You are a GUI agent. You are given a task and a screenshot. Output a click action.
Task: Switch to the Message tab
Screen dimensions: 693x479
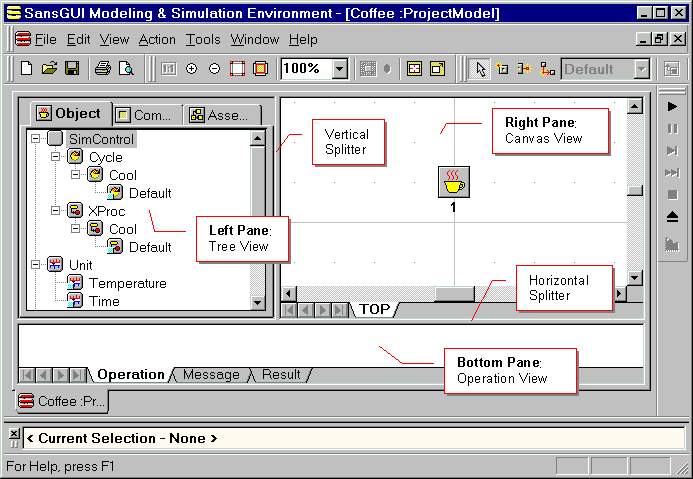tap(211, 375)
